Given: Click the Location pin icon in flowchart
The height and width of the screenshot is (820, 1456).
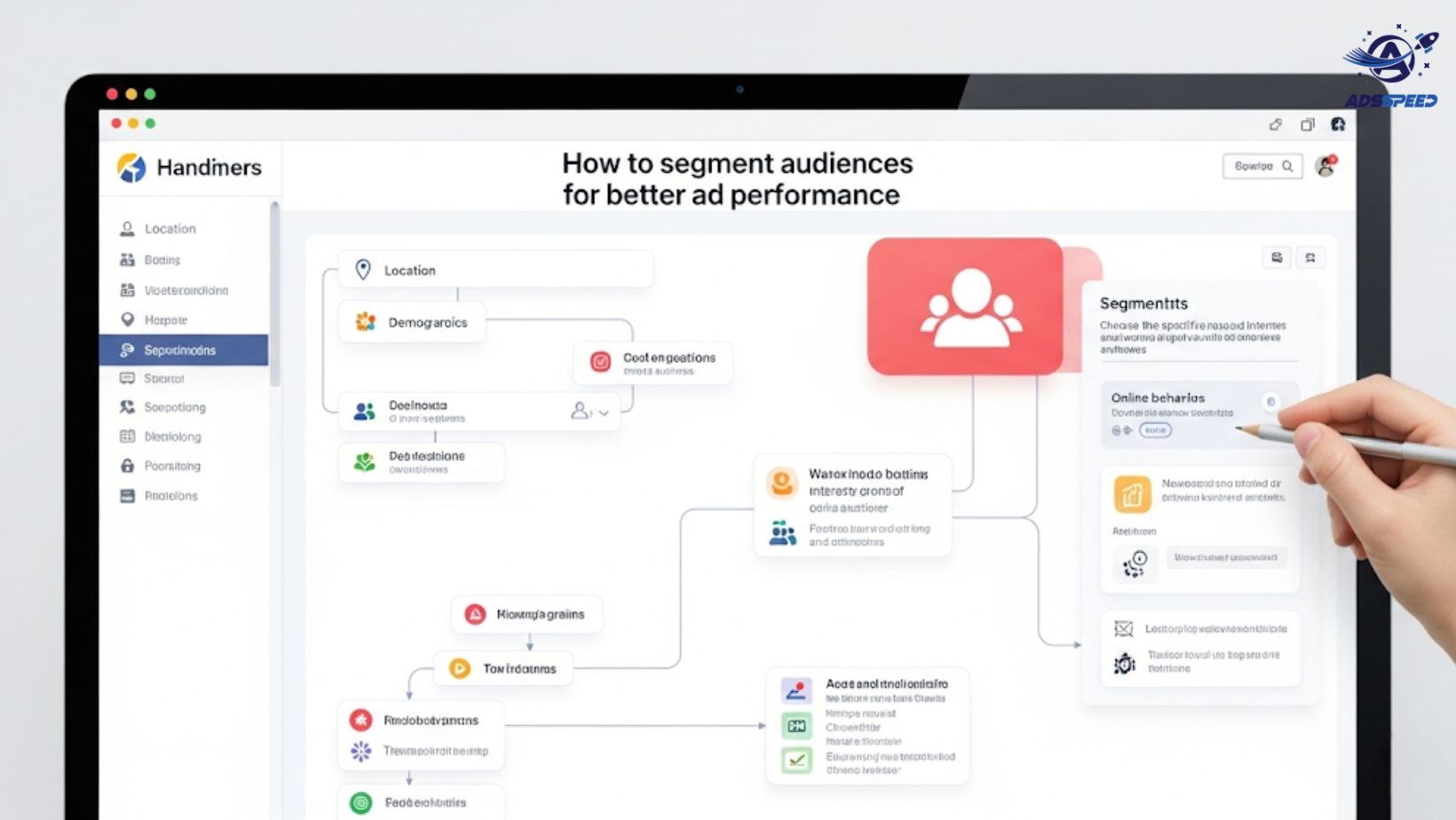Looking at the screenshot, I should click(363, 270).
